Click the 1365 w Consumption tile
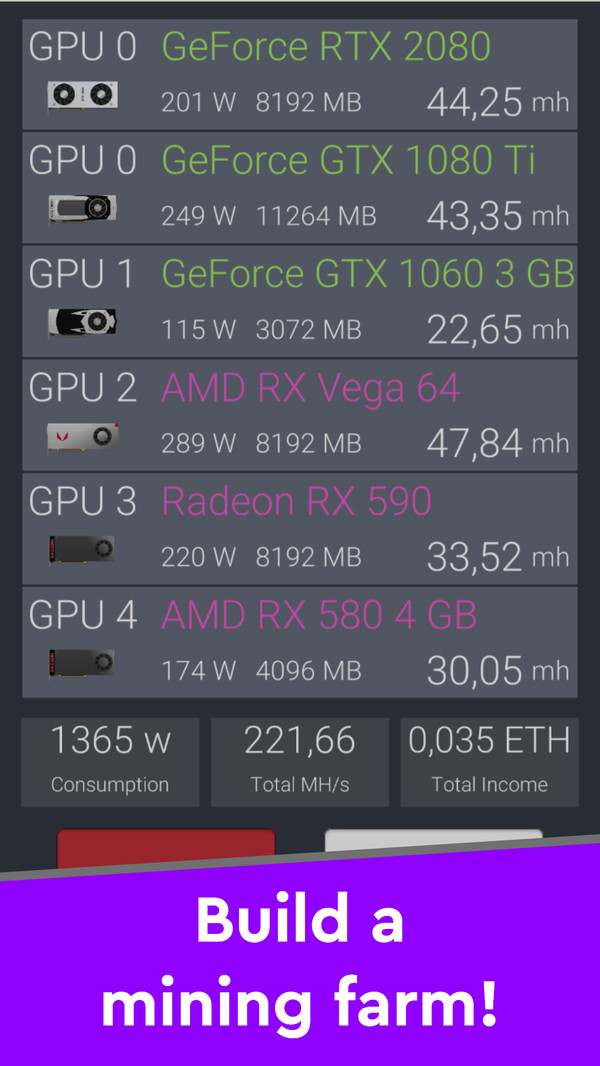The image size is (600, 1066). [110, 761]
